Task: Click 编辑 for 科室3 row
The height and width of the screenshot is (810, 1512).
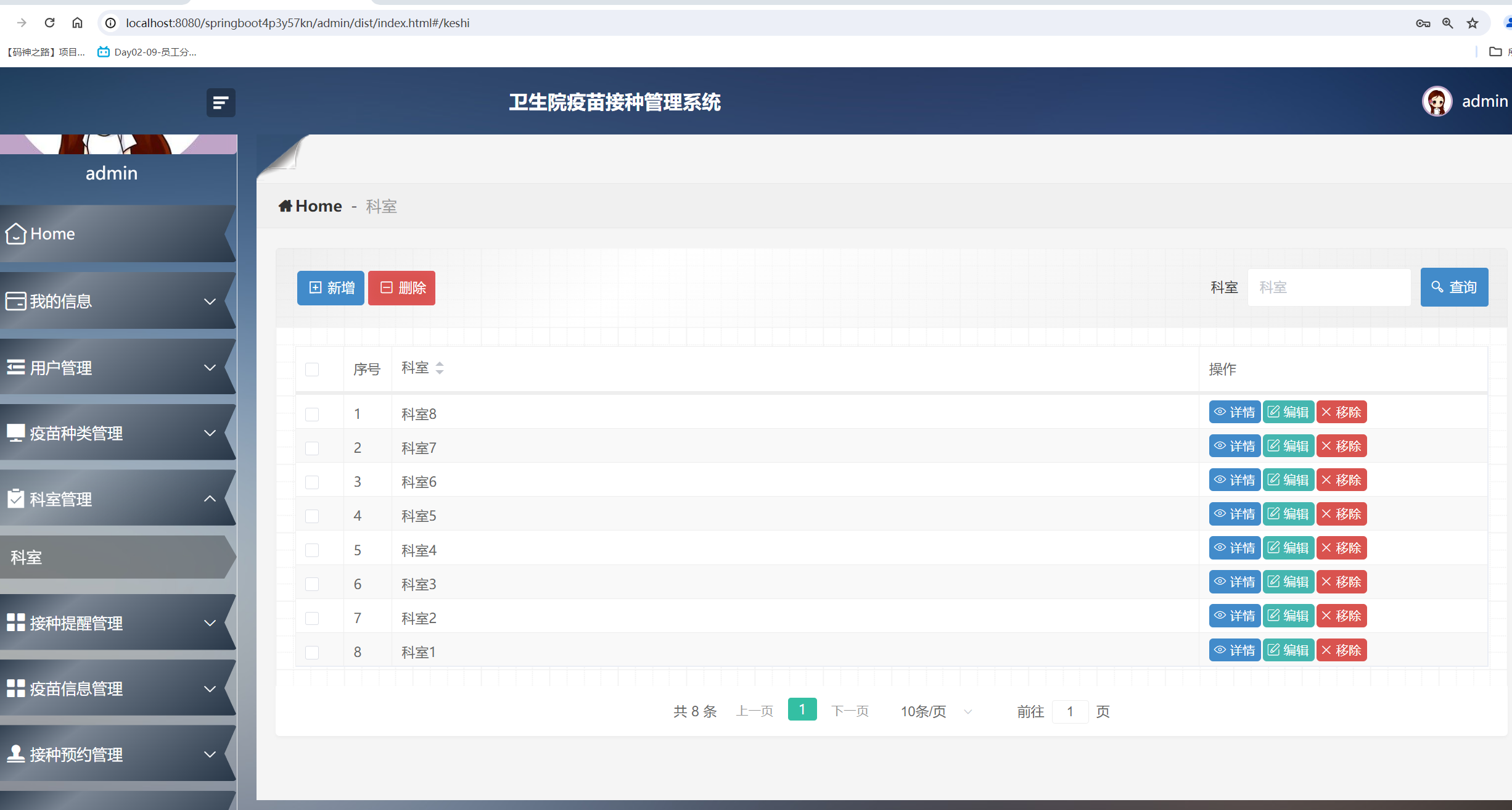Action: [x=1288, y=582]
